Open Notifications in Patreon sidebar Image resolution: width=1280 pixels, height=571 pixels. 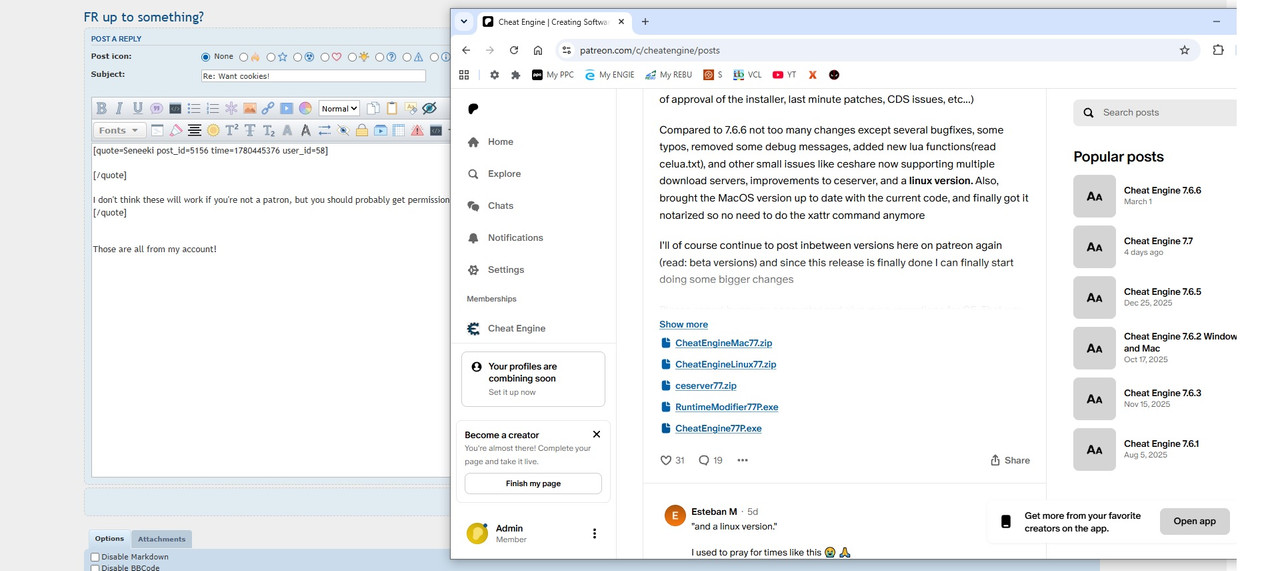[x=505, y=238]
